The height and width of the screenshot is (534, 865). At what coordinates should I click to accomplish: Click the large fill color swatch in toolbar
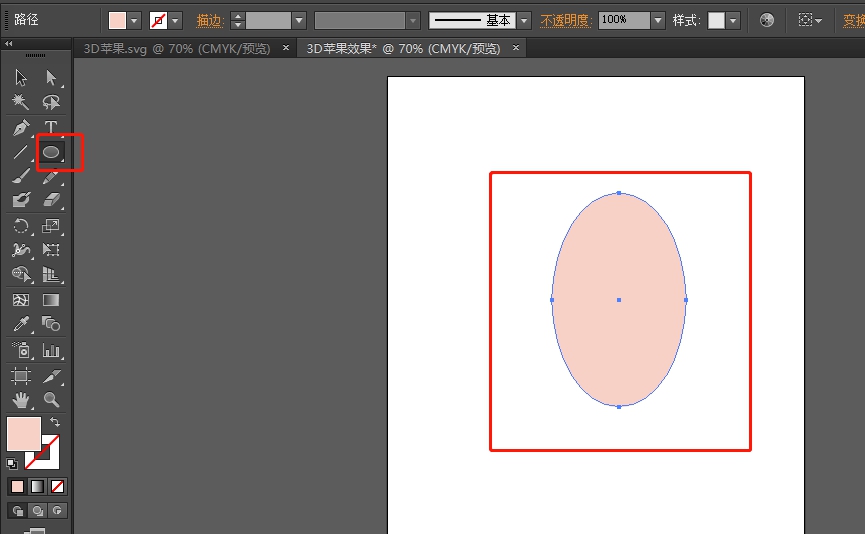(24, 434)
